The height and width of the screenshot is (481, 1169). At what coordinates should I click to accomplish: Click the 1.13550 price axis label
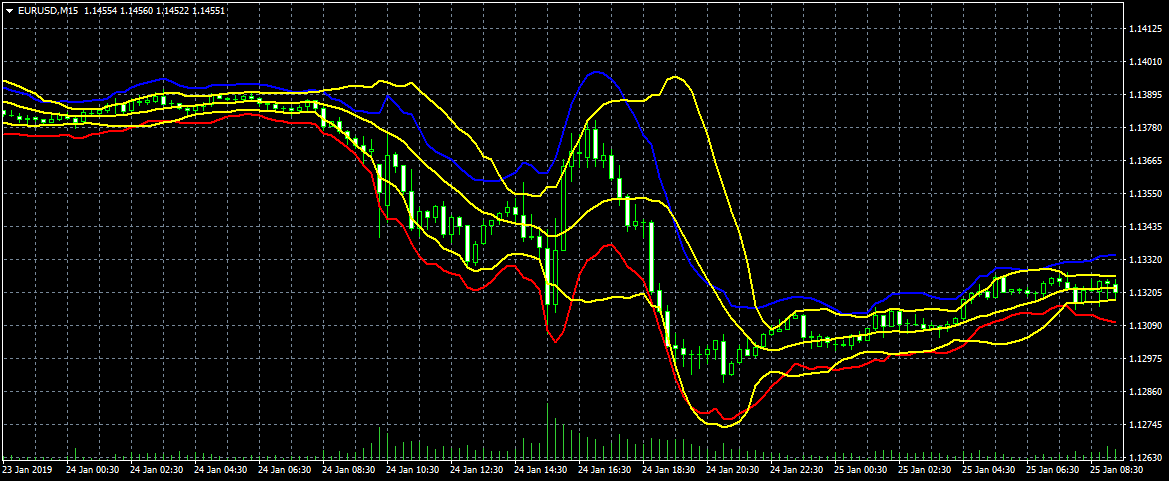1147,194
